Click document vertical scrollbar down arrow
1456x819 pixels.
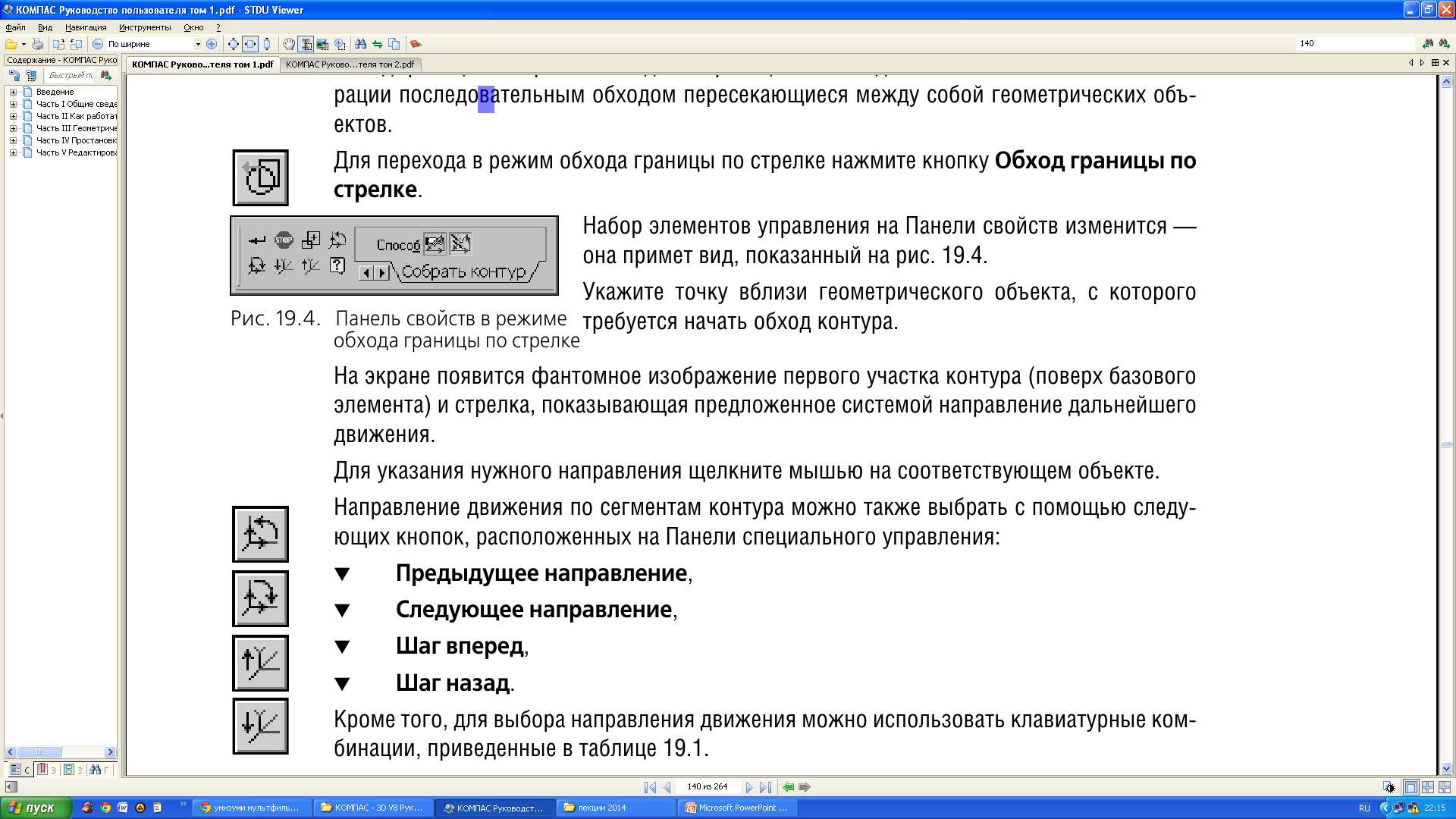1446,769
